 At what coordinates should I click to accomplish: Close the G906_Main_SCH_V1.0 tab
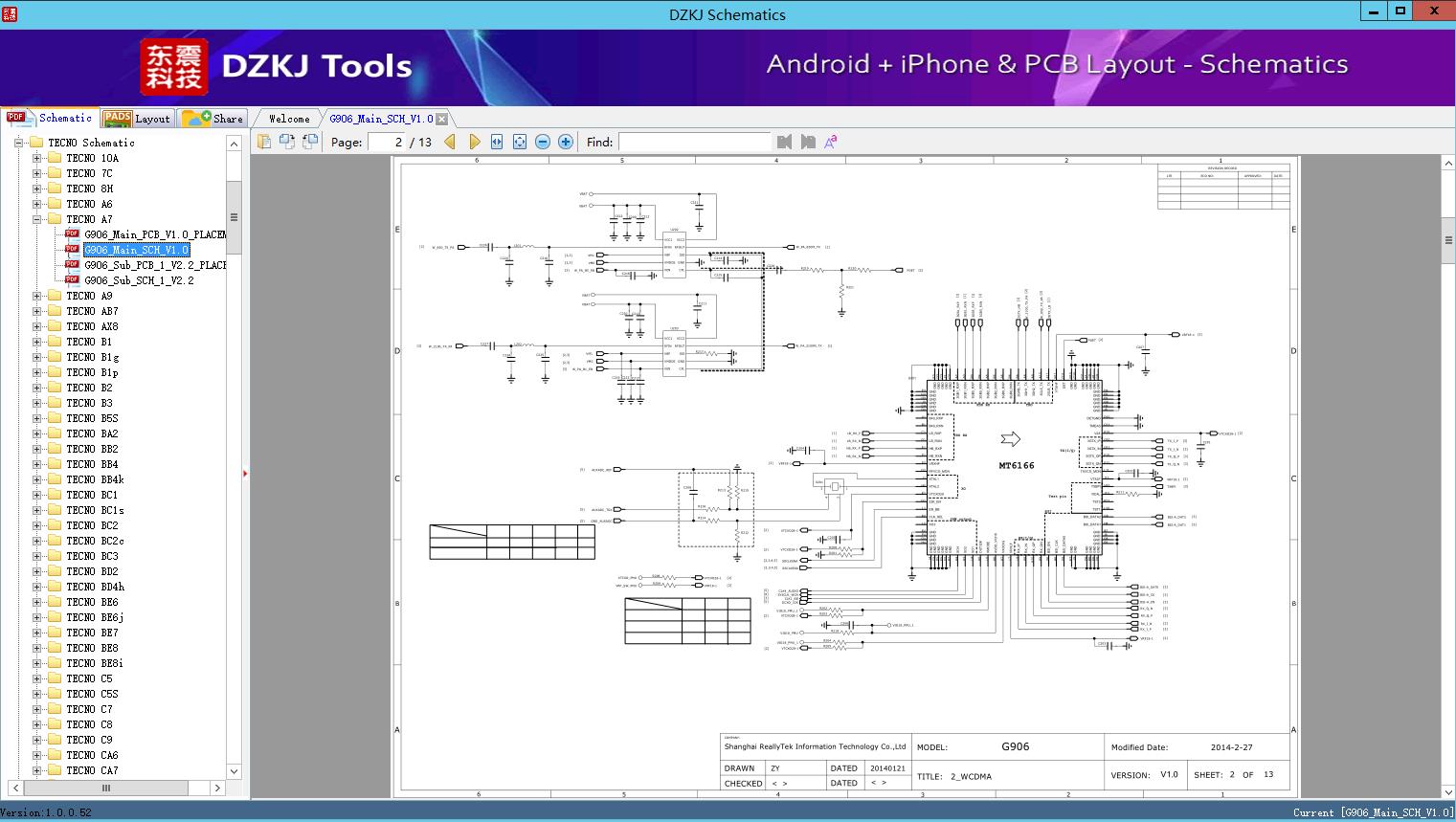tap(441, 119)
